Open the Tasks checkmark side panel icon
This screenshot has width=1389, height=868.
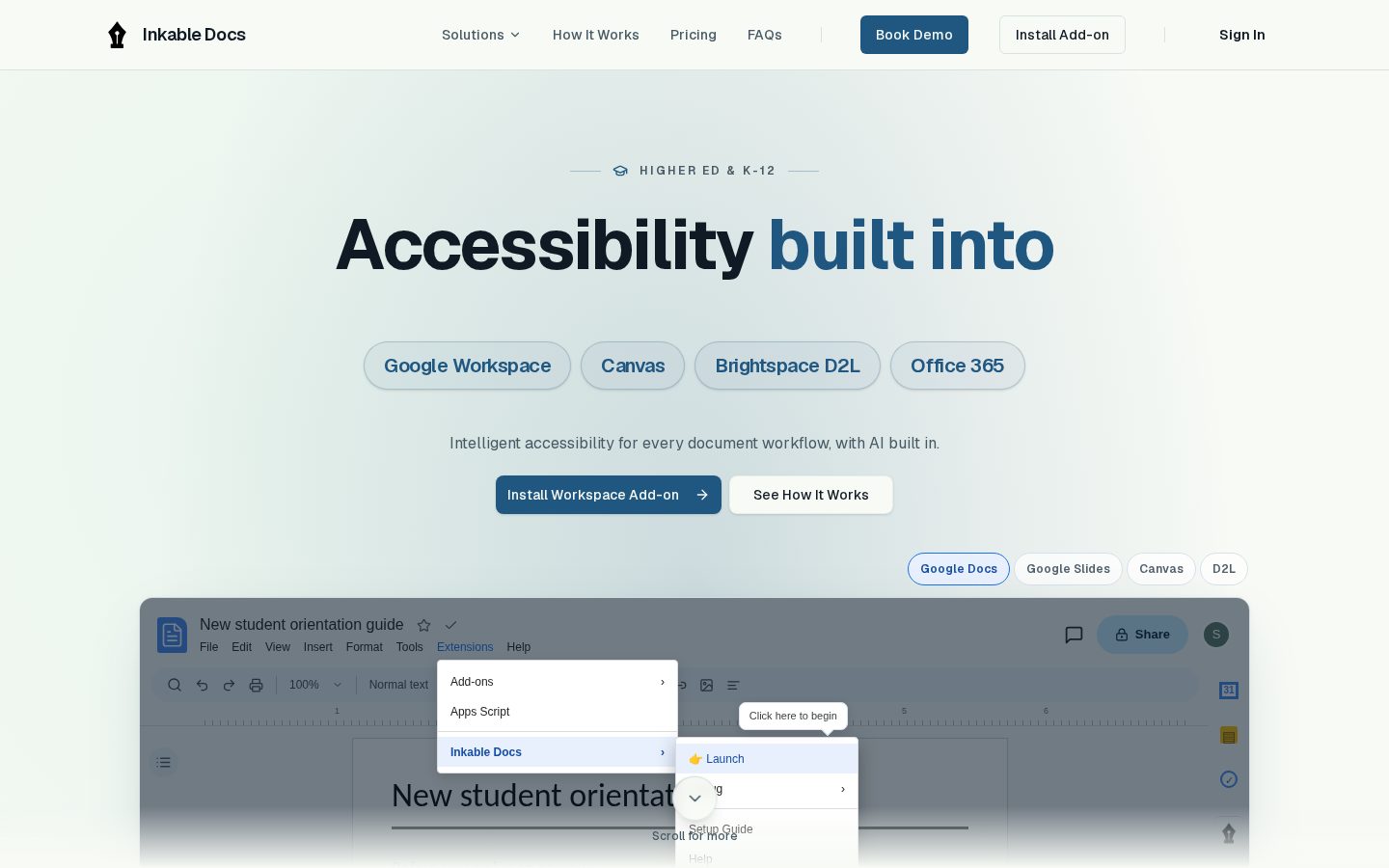(x=1229, y=779)
